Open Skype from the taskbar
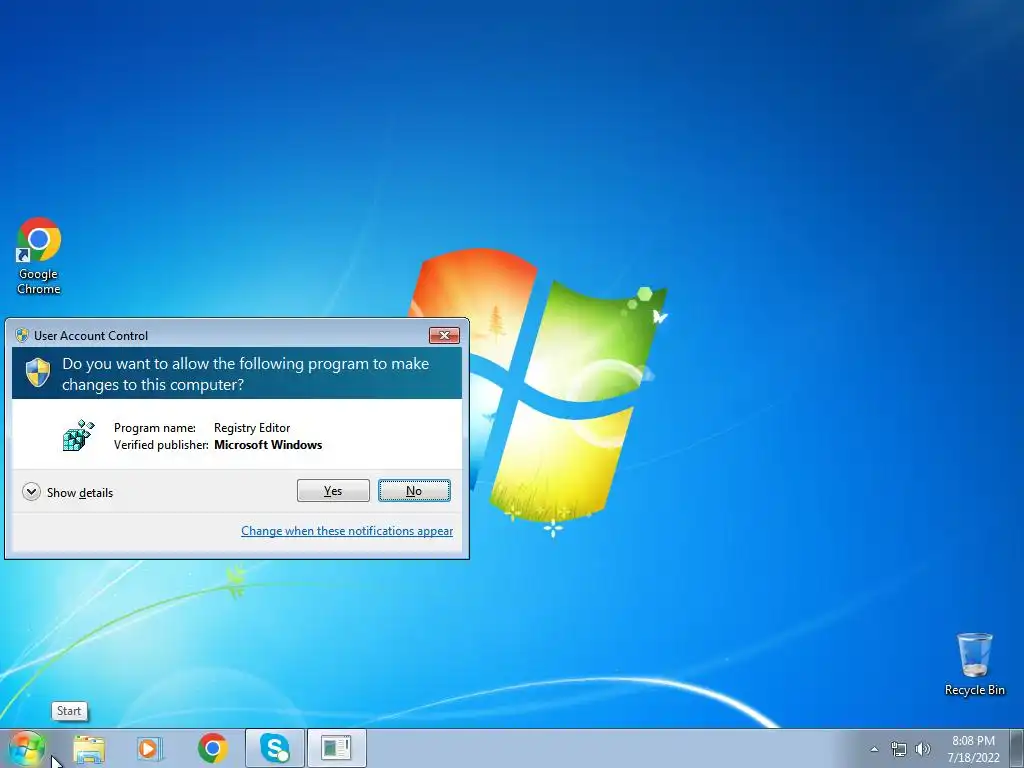This screenshot has width=1024, height=768. tap(274, 748)
